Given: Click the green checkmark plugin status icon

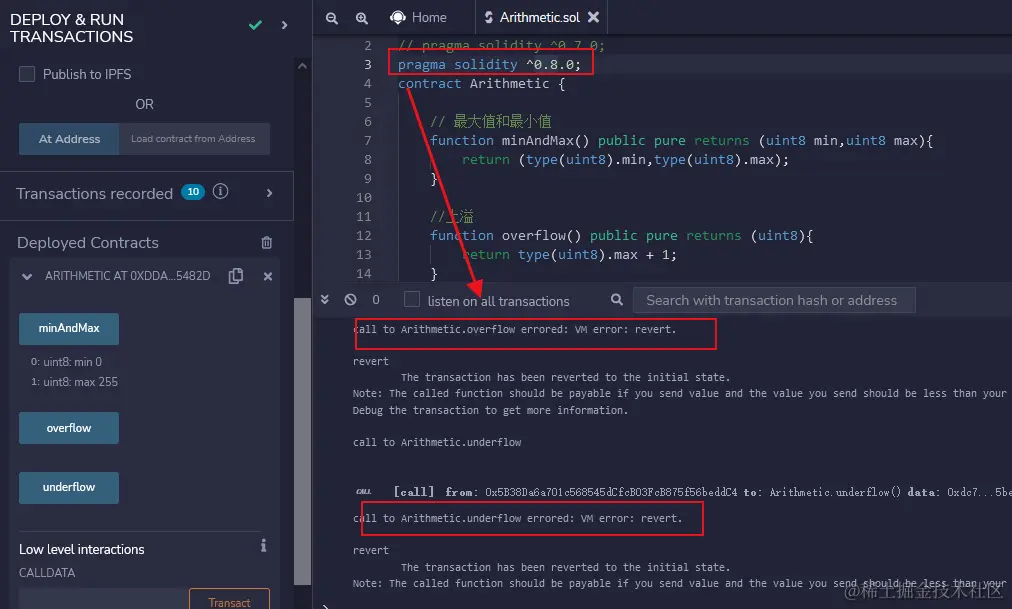Looking at the screenshot, I should tap(256, 25).
